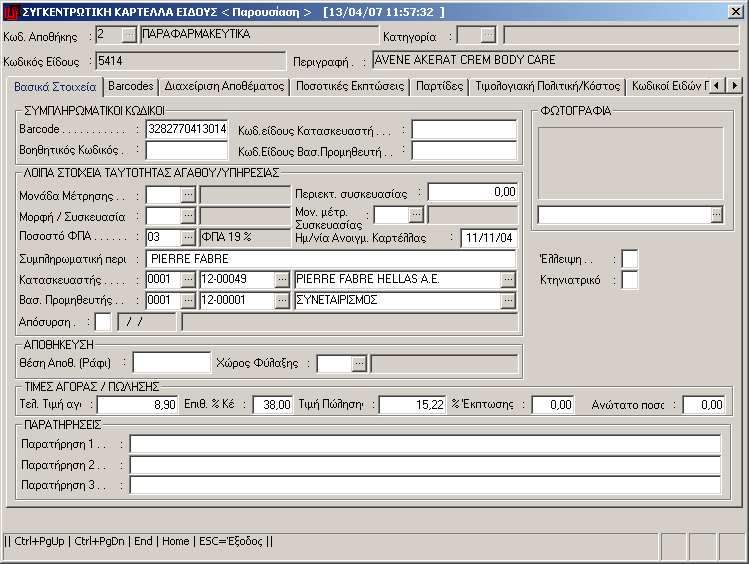This screenshot has width=749, height=564.
Task: Click photo file path field
Action: [624, 215]
